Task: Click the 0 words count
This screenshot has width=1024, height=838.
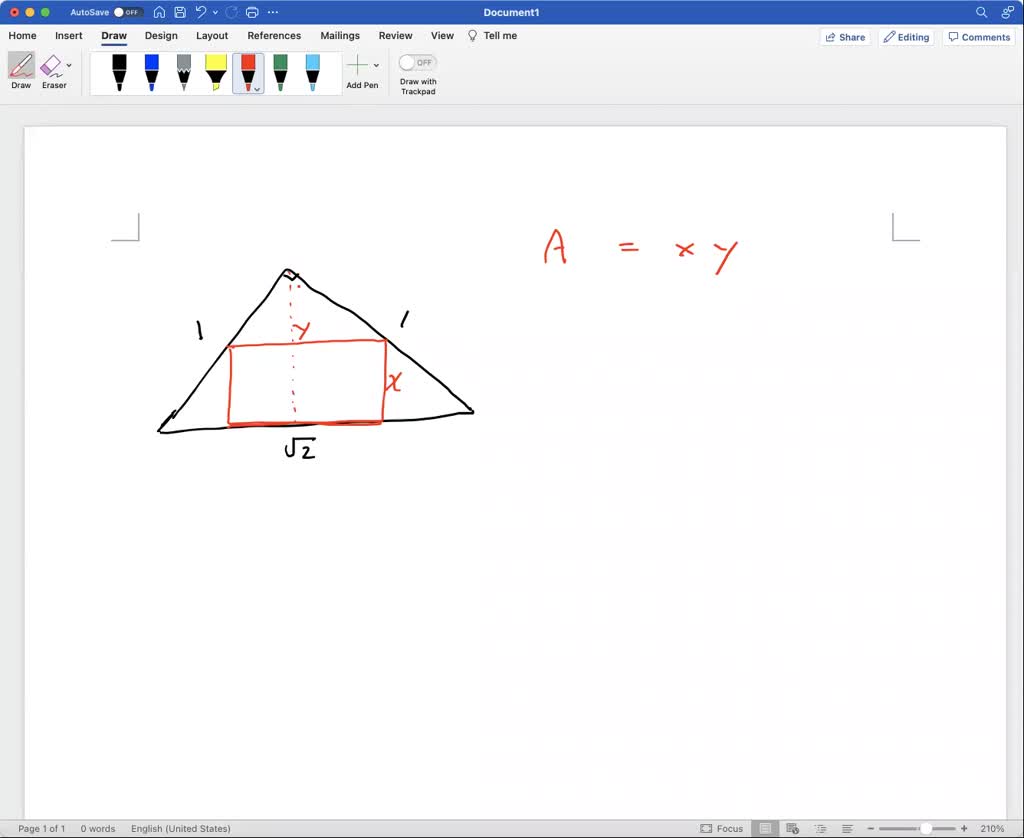Action: [98, 828]
